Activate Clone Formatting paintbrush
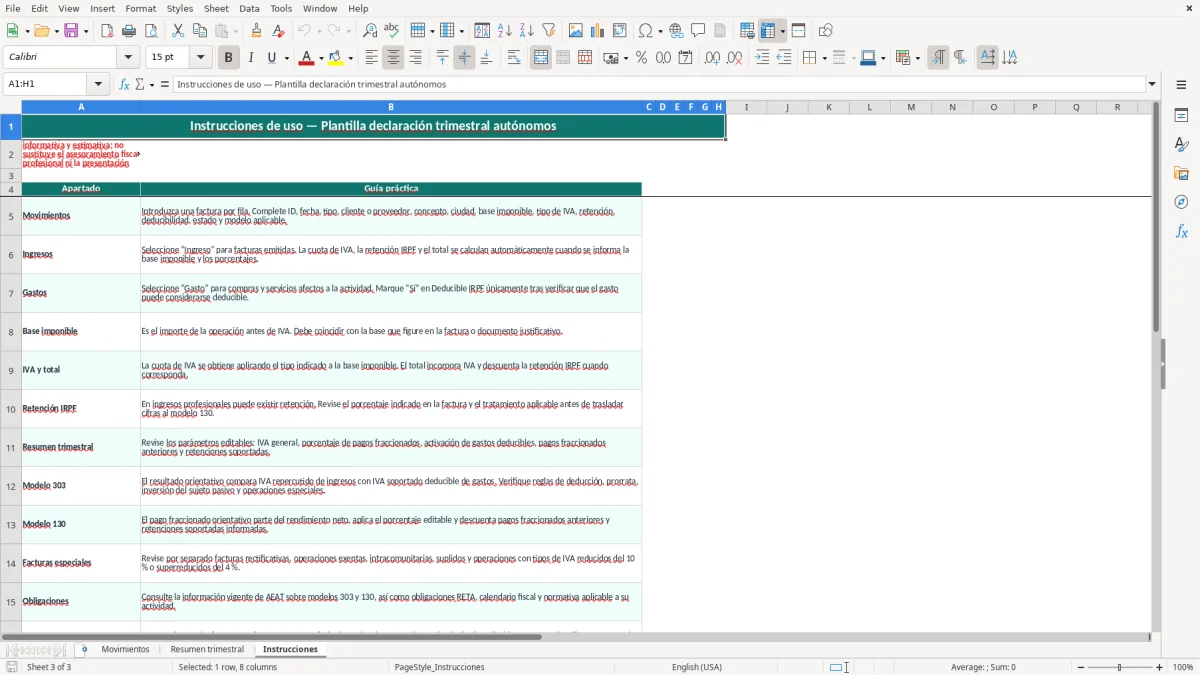This screenshot has height=675, width=1200. tap(257, 31)
